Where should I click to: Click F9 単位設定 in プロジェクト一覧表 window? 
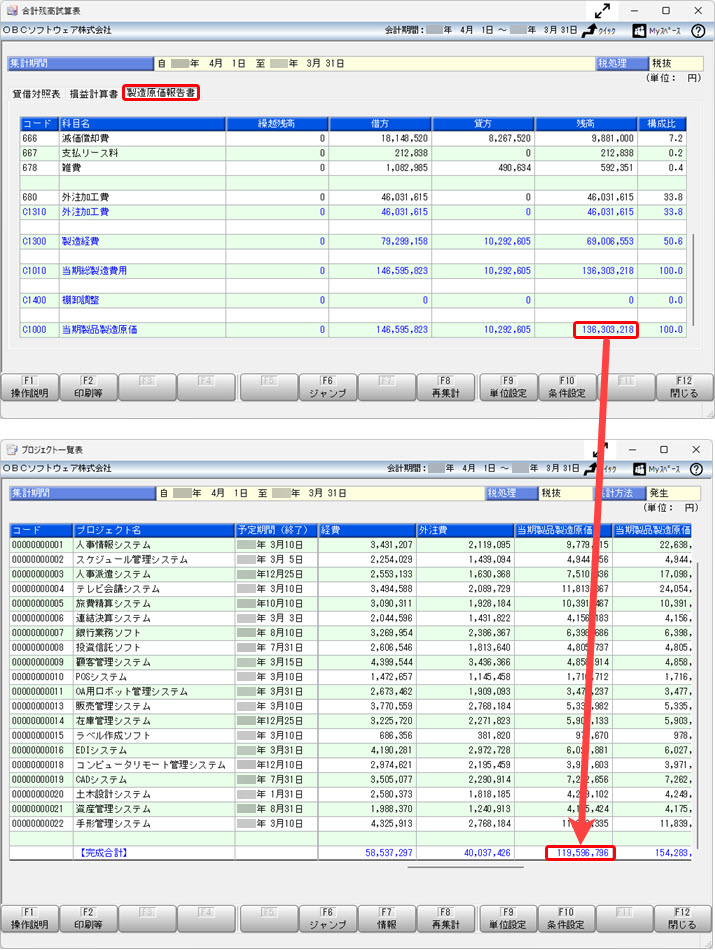pos(508,918)
